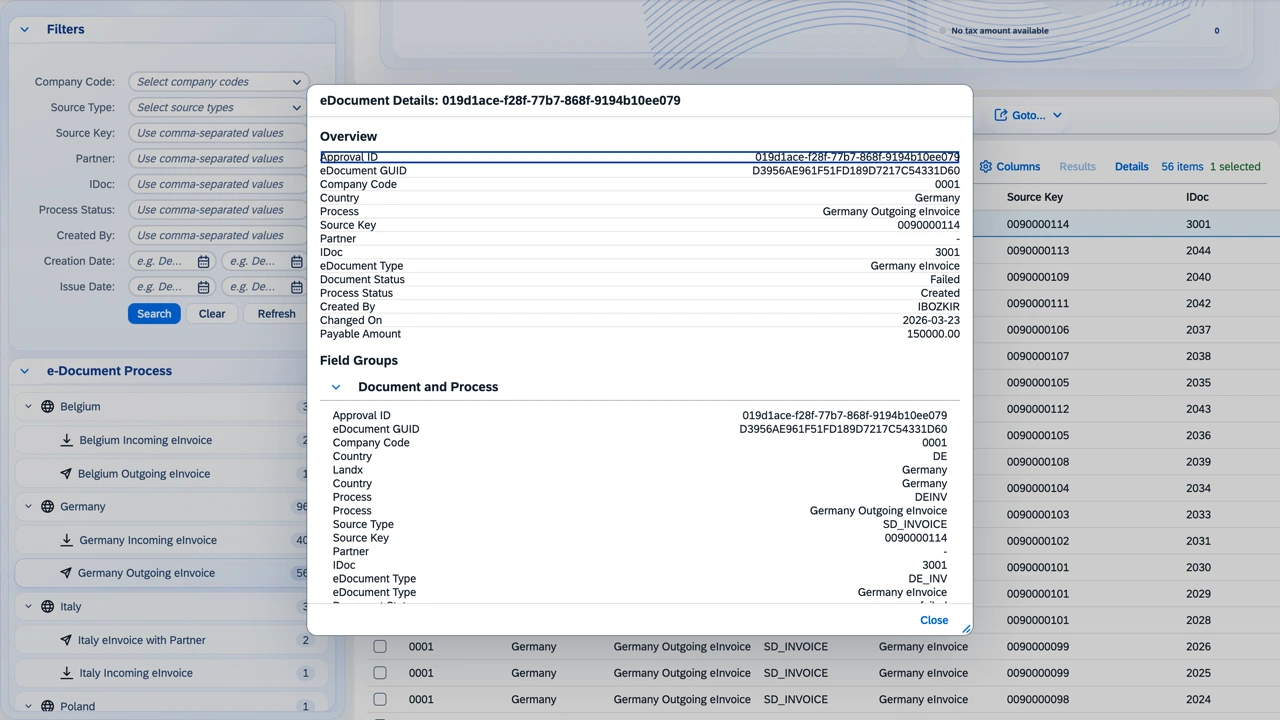Click the Columns gear icon
The height and width of the screenshot is (720, 1280).
pos(985,167)
